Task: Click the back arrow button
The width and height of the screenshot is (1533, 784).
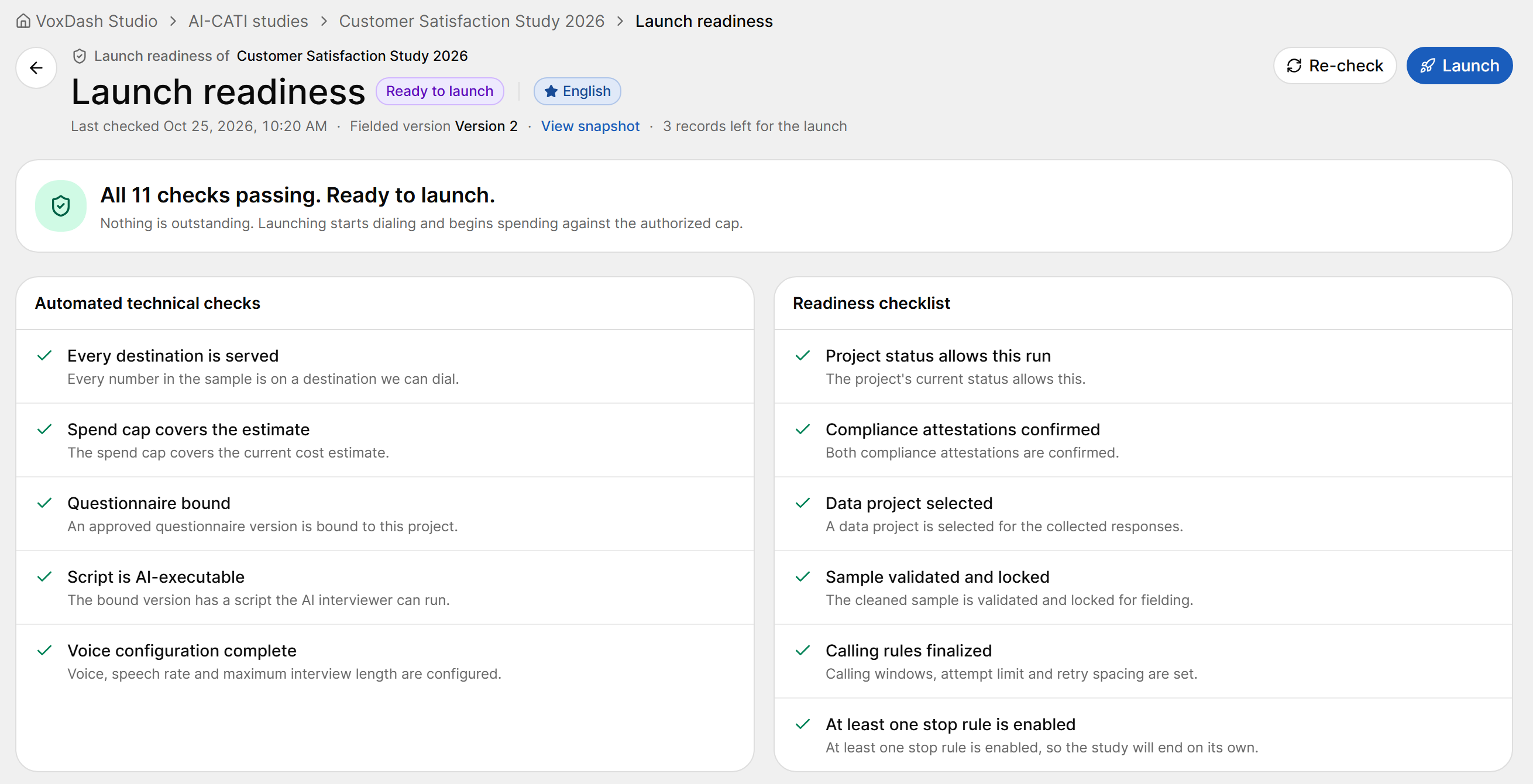Action: click(36, 68)
